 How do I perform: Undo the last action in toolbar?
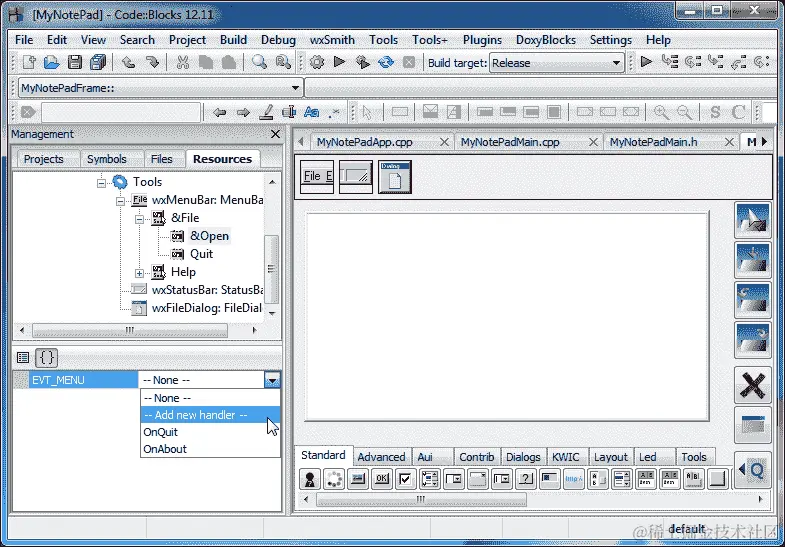[129, 63]
